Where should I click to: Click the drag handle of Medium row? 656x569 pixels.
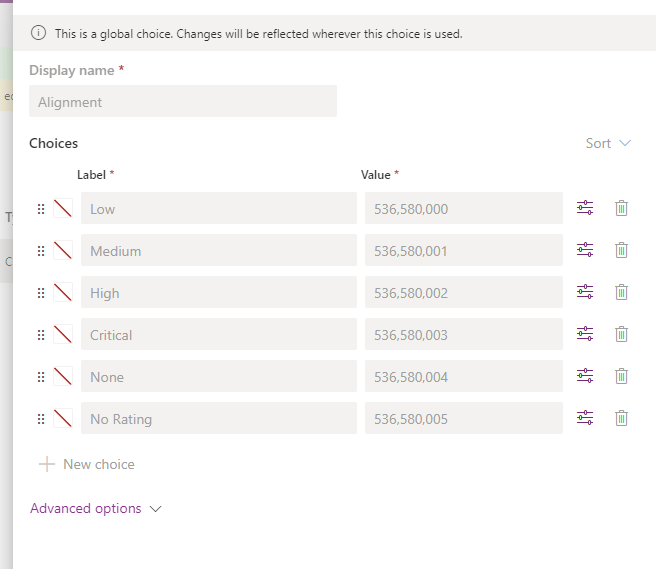coord(41,251)
